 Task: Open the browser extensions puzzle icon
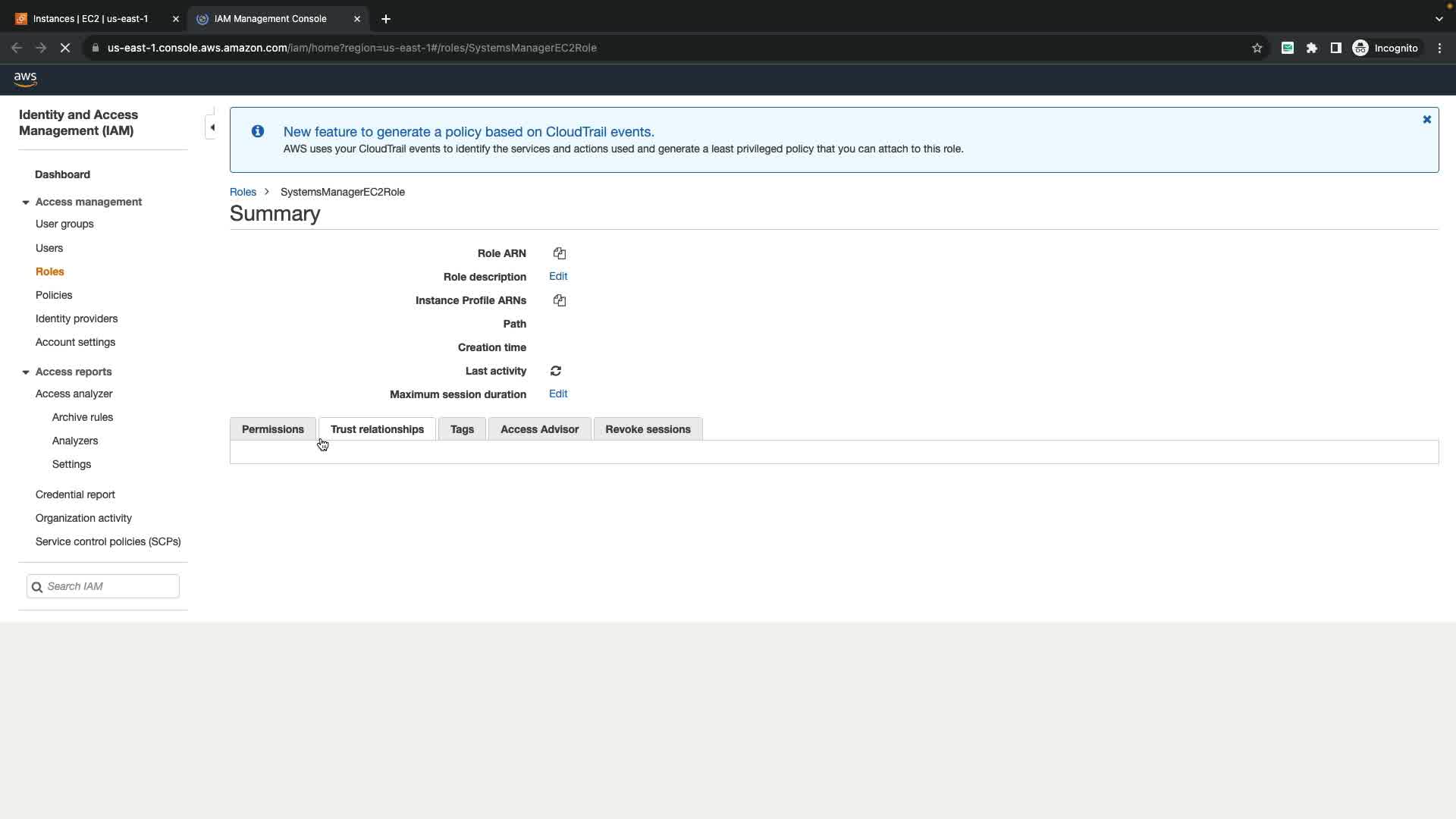point(1312,48)
